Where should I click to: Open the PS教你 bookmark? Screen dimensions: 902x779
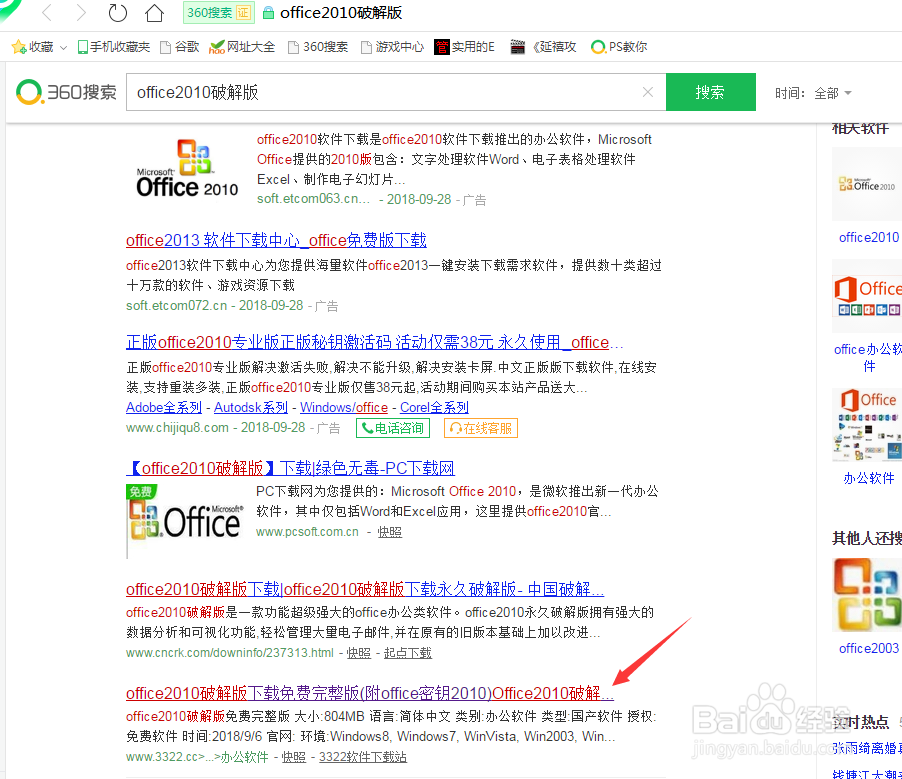click(619, 47)
